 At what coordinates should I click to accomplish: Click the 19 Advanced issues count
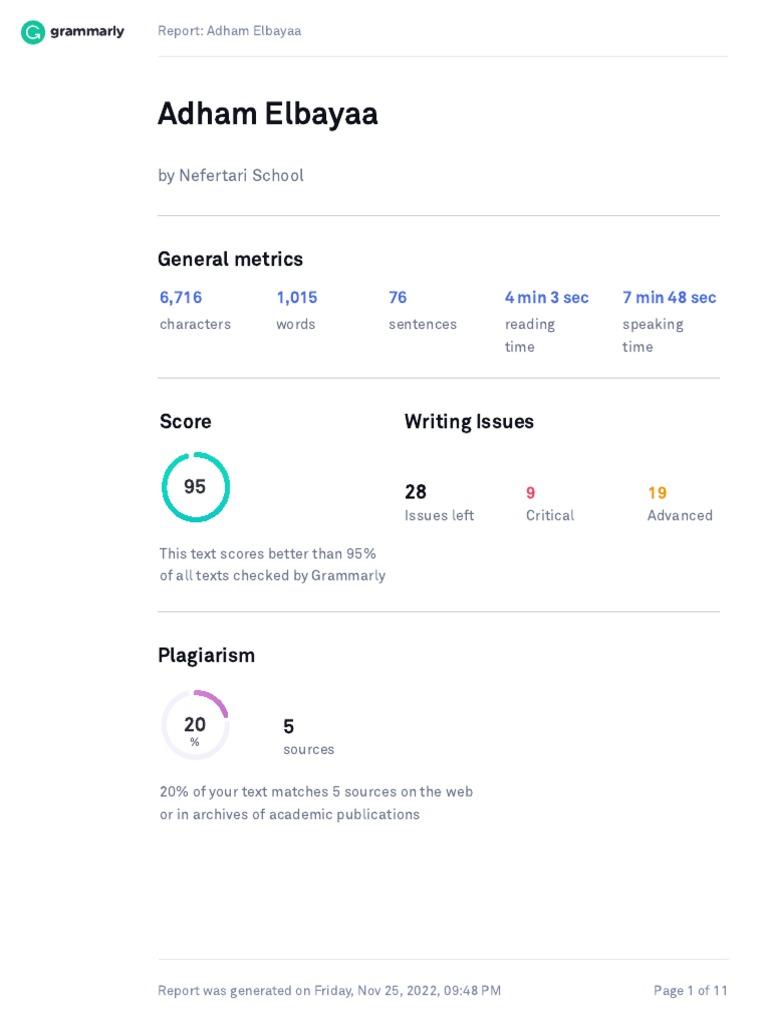click(657, 492)
